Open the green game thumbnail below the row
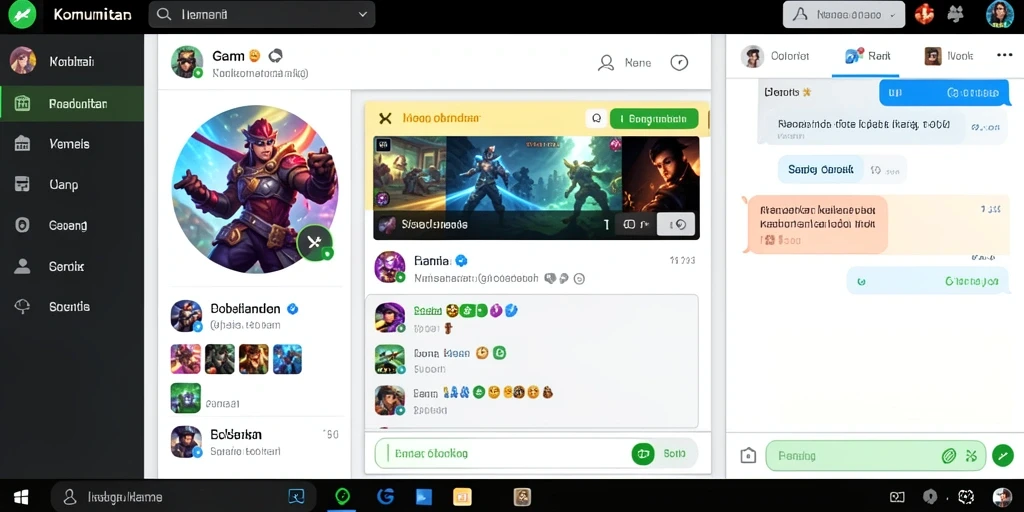Screen dimensions: 1024x512 tap(185, 398)
